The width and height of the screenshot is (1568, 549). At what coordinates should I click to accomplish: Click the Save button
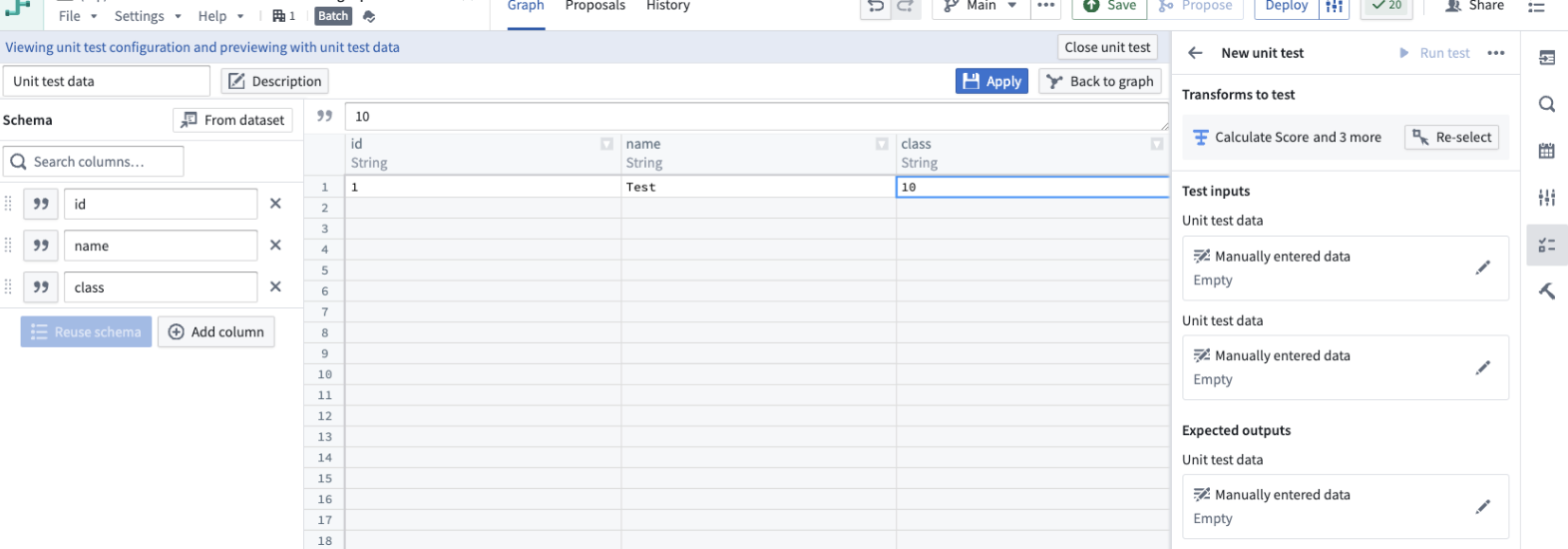1109,7
